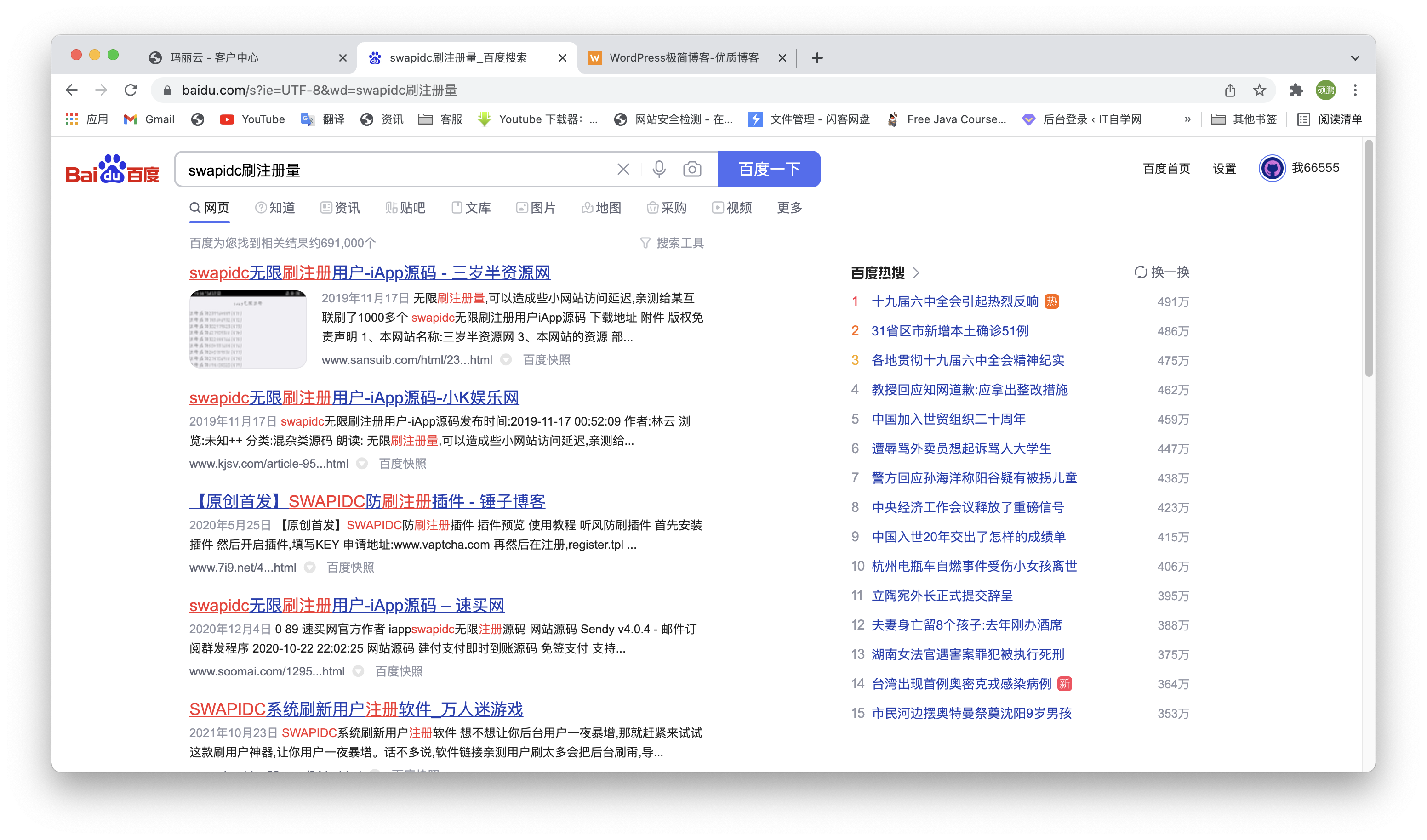Screen dimensions: 1427x840
Task: Click in the Baidu search input field
Action: click(396, 169)
